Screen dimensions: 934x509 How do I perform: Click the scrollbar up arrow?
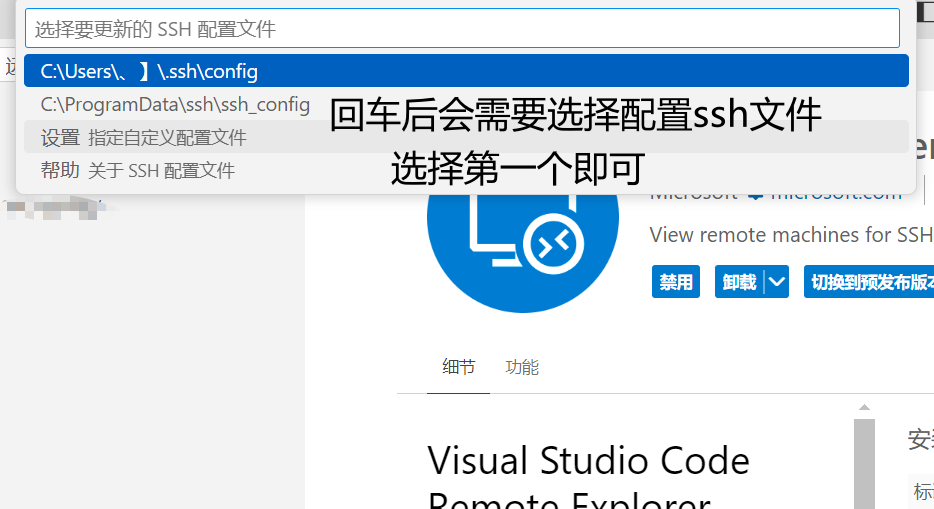864,408
